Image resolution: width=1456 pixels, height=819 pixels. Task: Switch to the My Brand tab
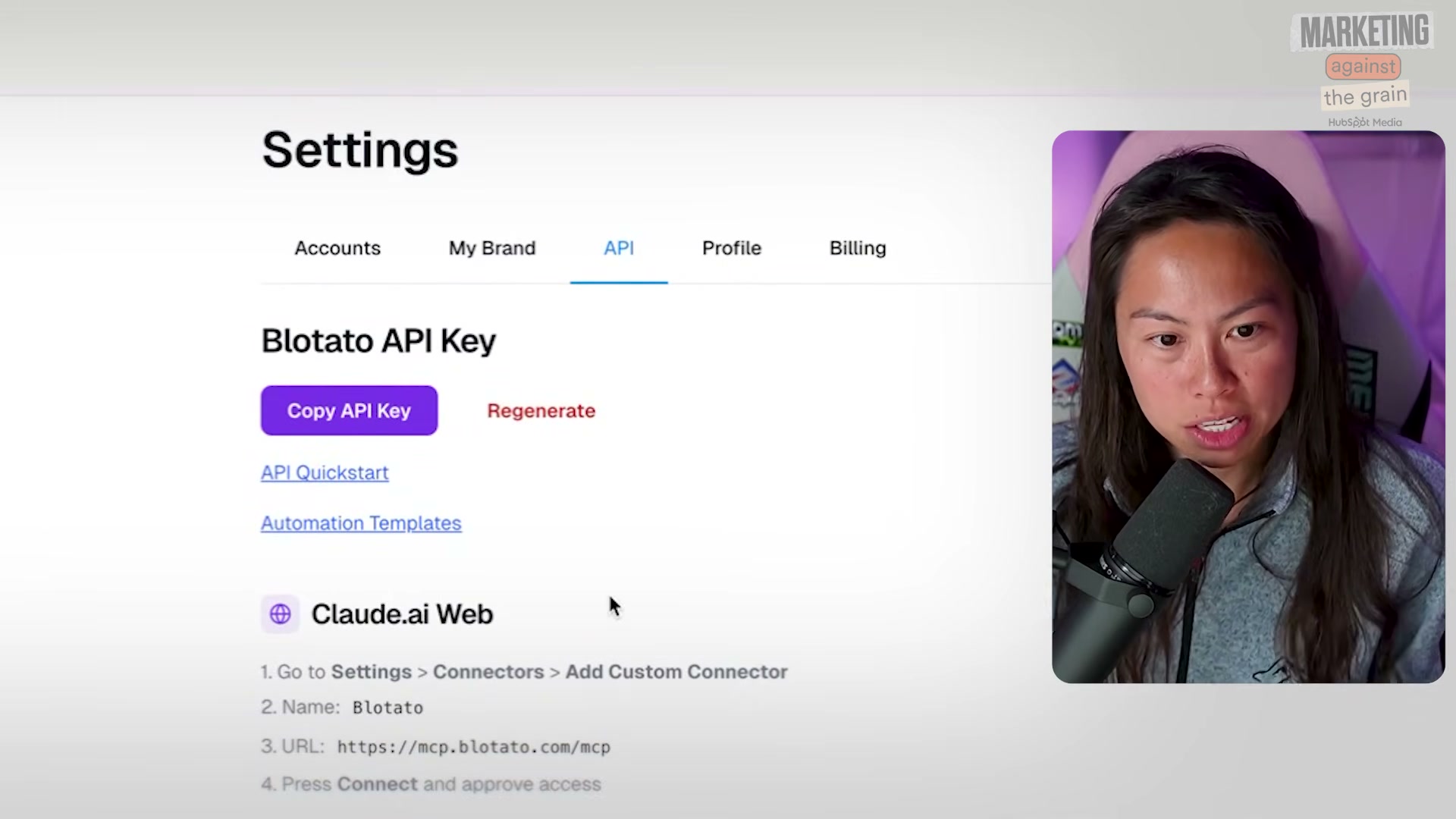(492, 248)
